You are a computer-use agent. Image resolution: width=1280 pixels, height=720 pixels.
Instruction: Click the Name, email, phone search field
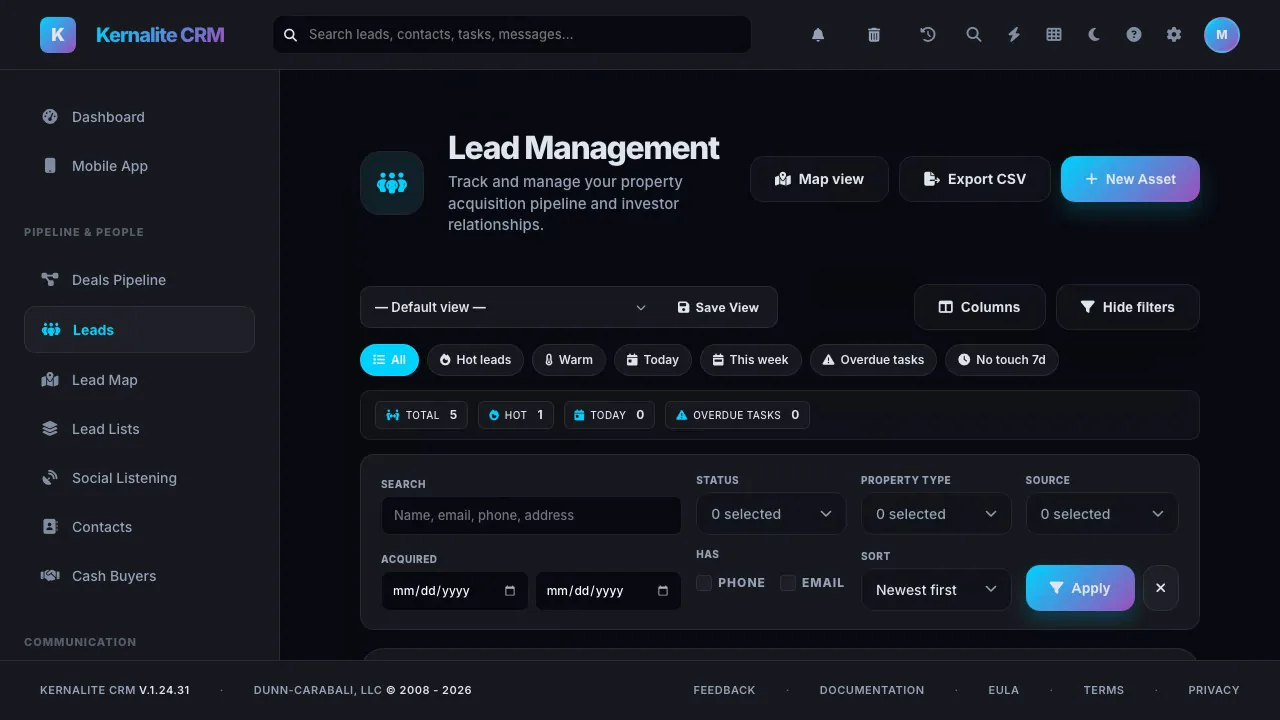coord(531,516)
